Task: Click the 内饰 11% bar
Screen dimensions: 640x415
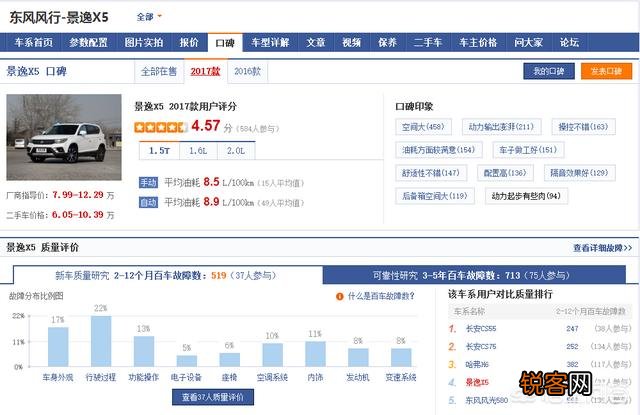Action: [316, 354]
